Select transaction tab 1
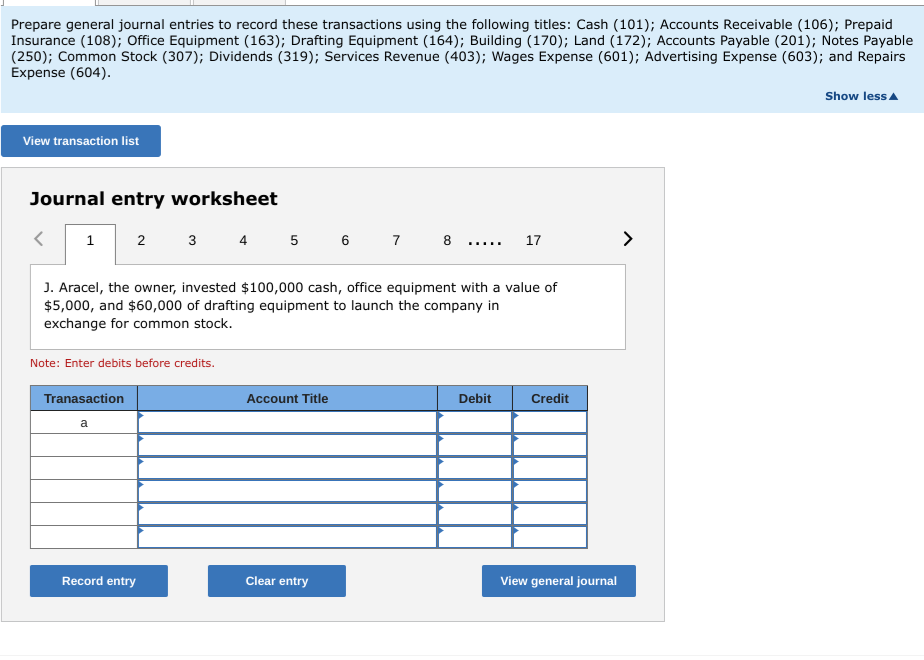 (90, 240)
